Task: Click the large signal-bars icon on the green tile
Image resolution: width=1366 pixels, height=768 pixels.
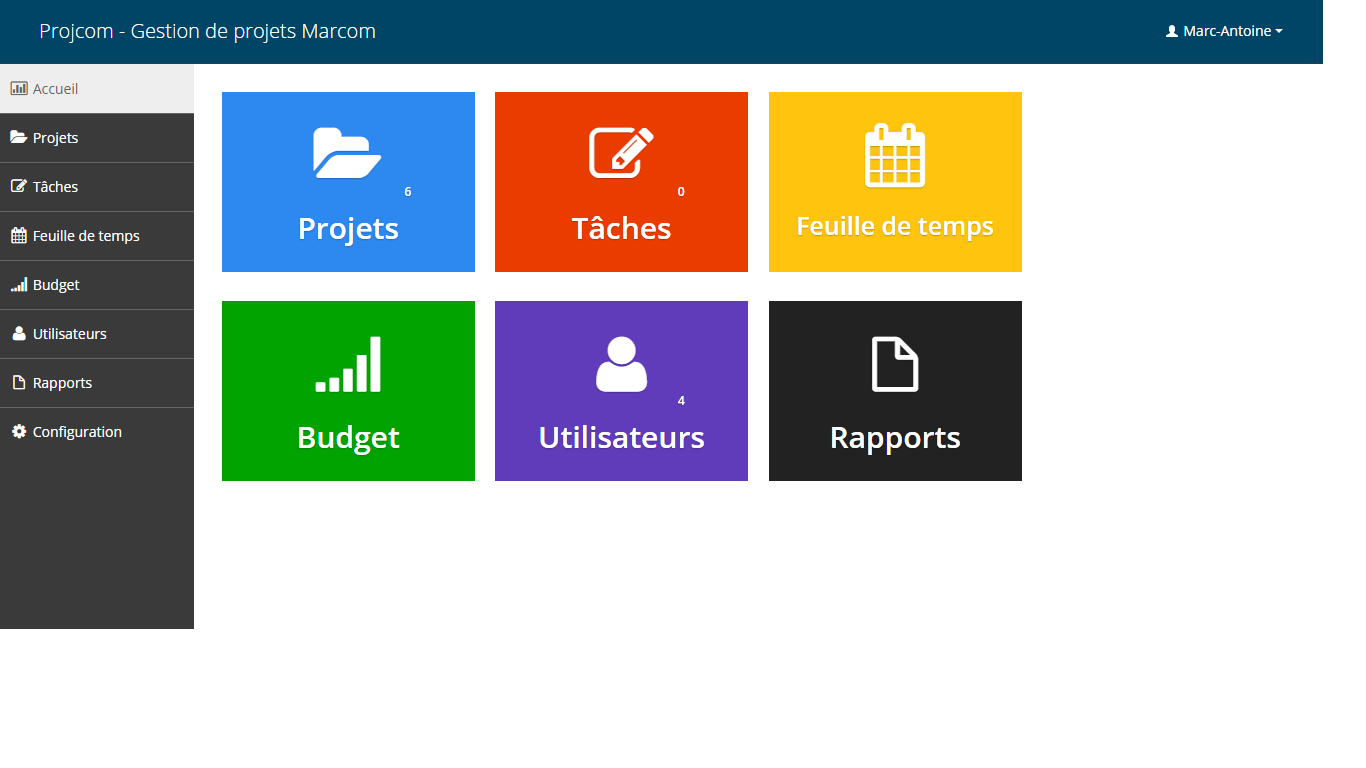Action: pos(348,364)
